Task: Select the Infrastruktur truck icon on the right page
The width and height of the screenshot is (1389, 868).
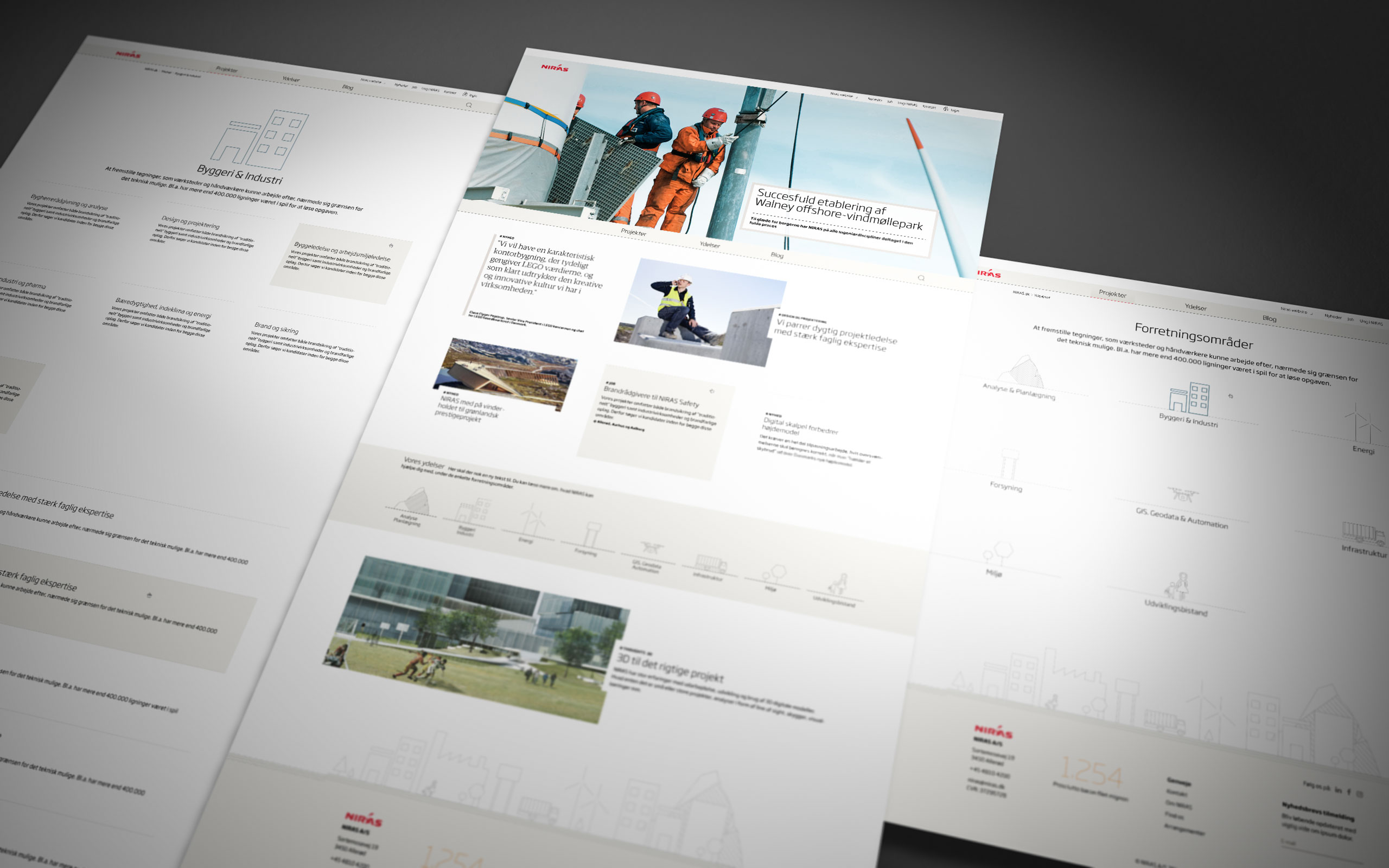Action: click(x=1363, y=533)
